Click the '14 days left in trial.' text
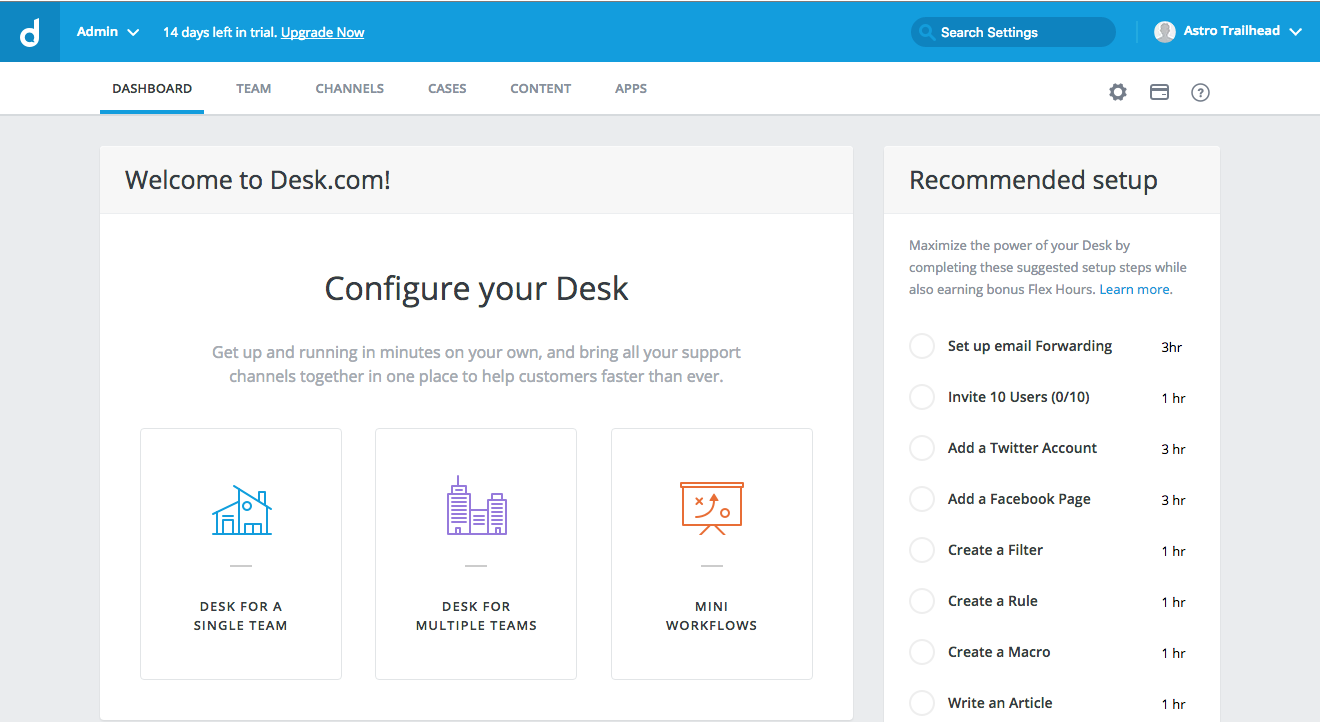Viewport: 1321px width, 722px height. [220, 32]
